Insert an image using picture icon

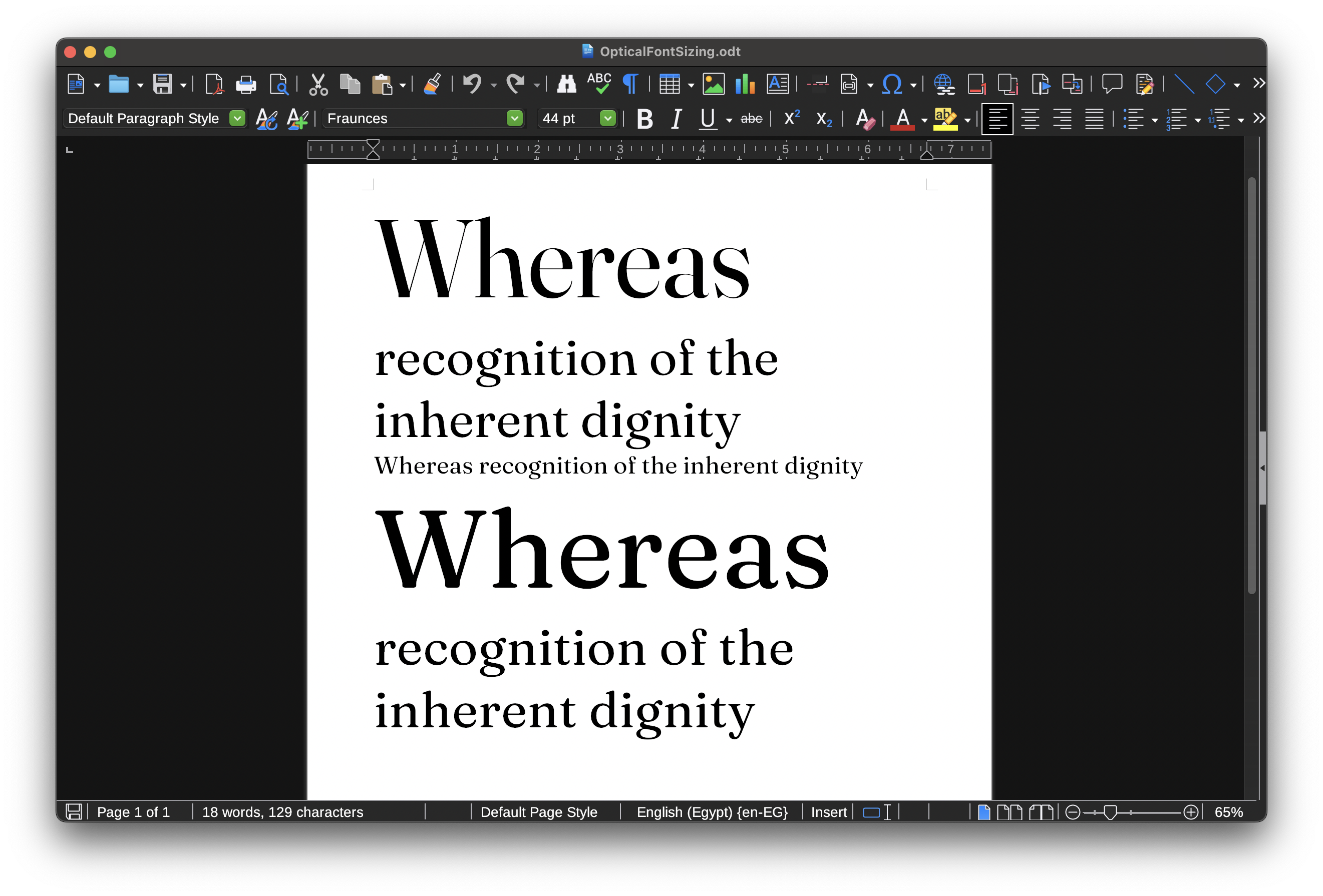coord(713,84)
